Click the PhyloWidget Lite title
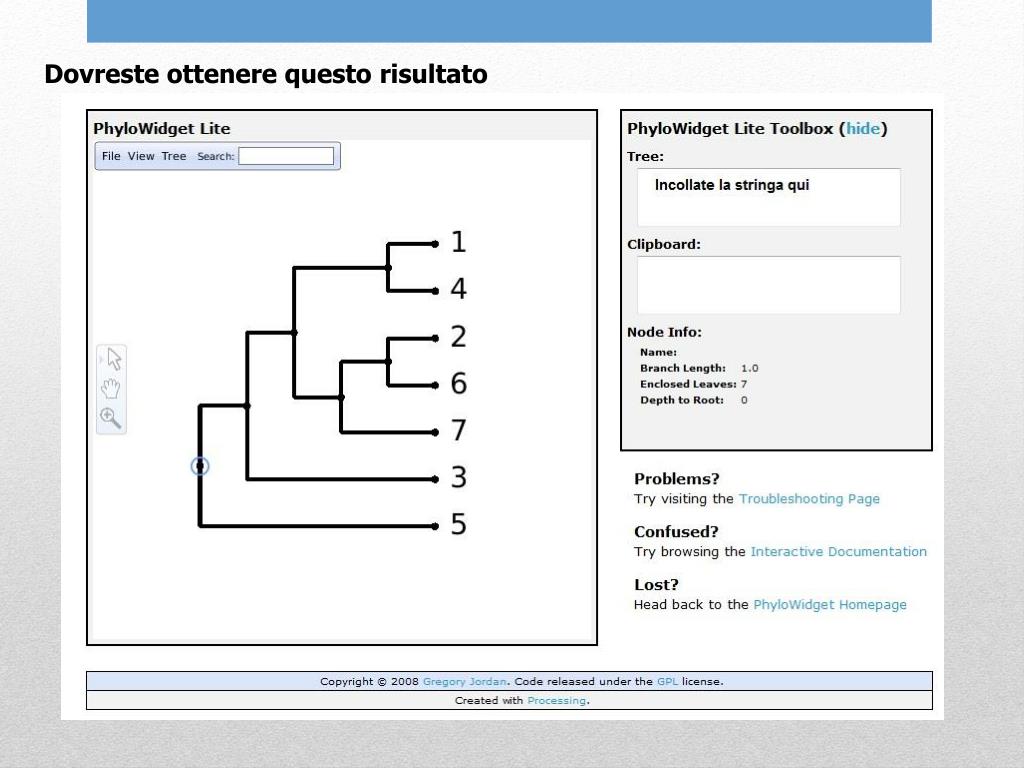Screen dimensions: 1024x768 (x=162, y=129)
